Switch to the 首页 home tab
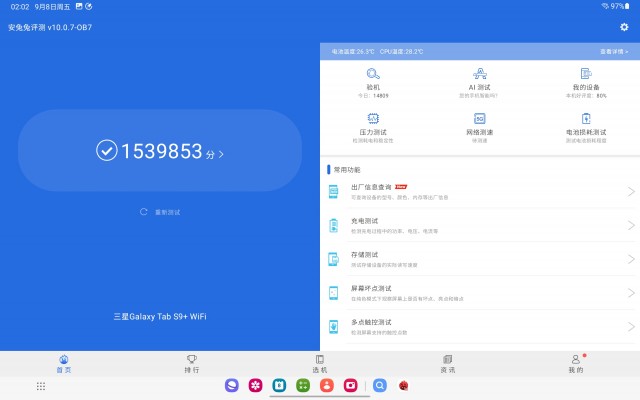Image resolution: width=640 pixels, height=400 pixels. pyautogui.click(x=64, y=364)
